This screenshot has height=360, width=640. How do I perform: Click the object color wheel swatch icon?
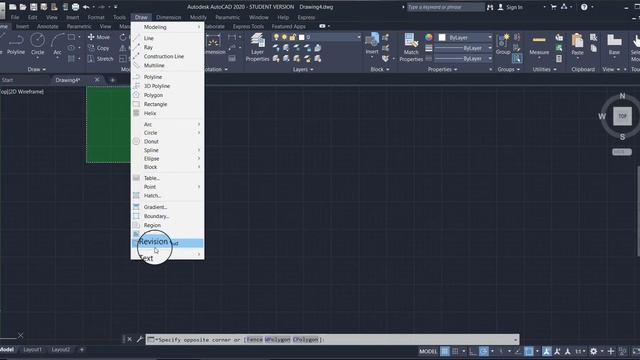429,37
